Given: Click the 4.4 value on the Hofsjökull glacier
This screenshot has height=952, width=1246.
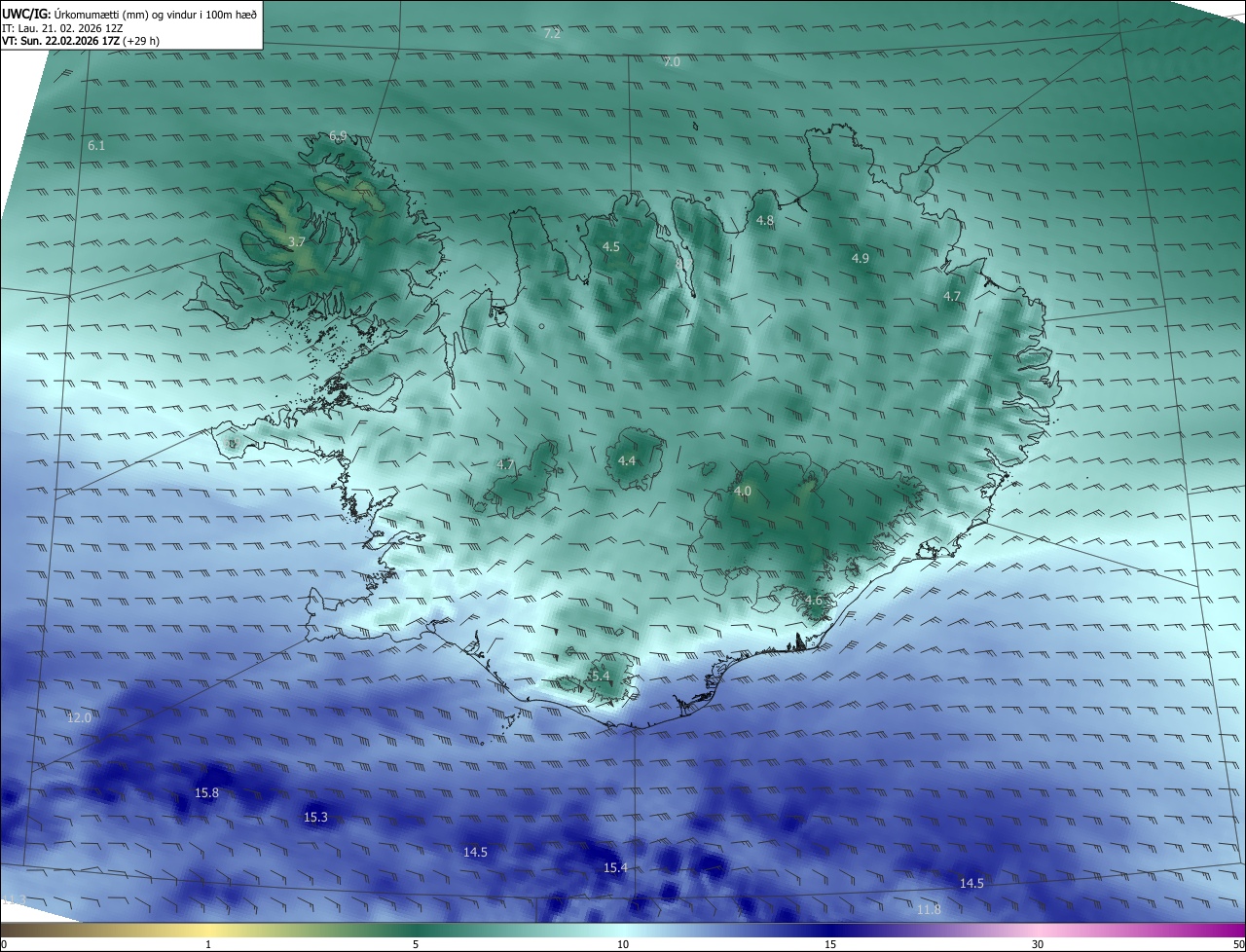Looking at the screenshot, I should [x=627, y=459].
